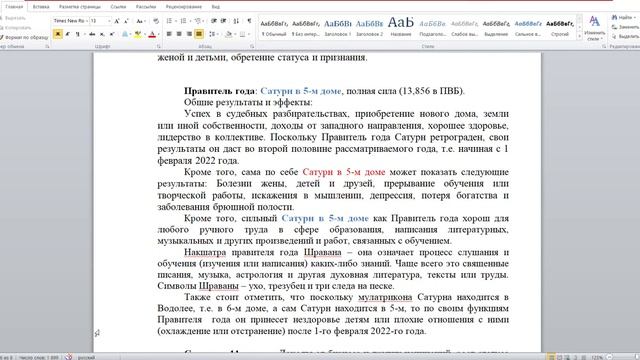Click Заменить (Replace) button
This screenshot has width=640, height=360.
click(625, 27)
